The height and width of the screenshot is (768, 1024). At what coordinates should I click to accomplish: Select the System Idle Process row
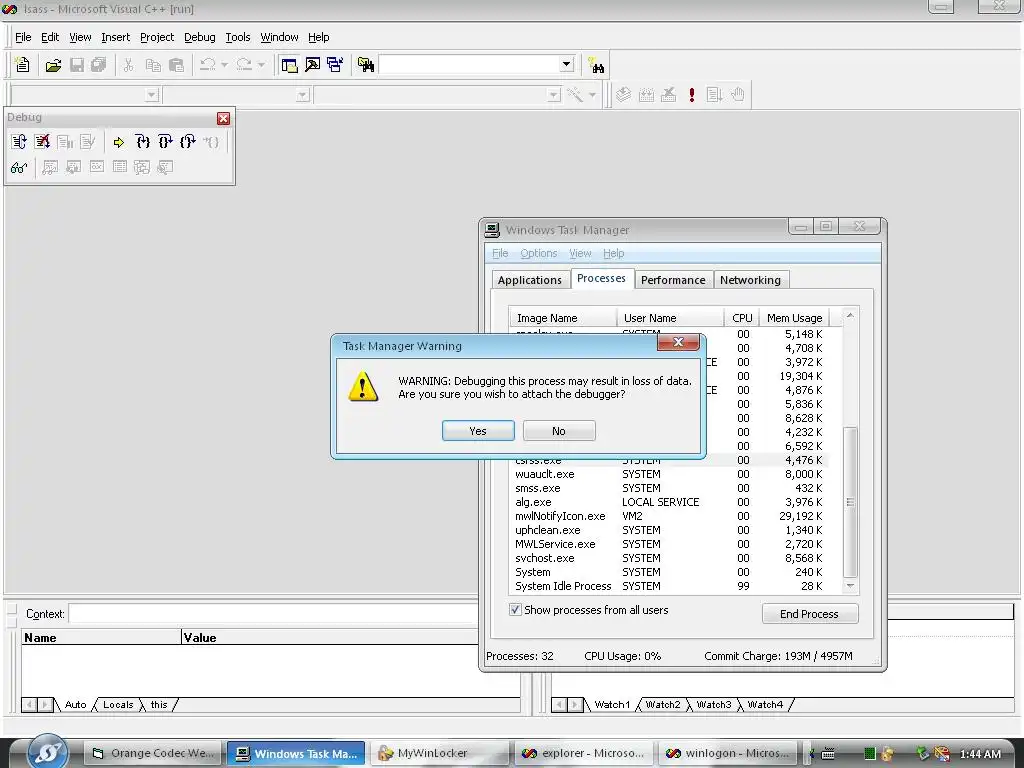tap(669, 586)
